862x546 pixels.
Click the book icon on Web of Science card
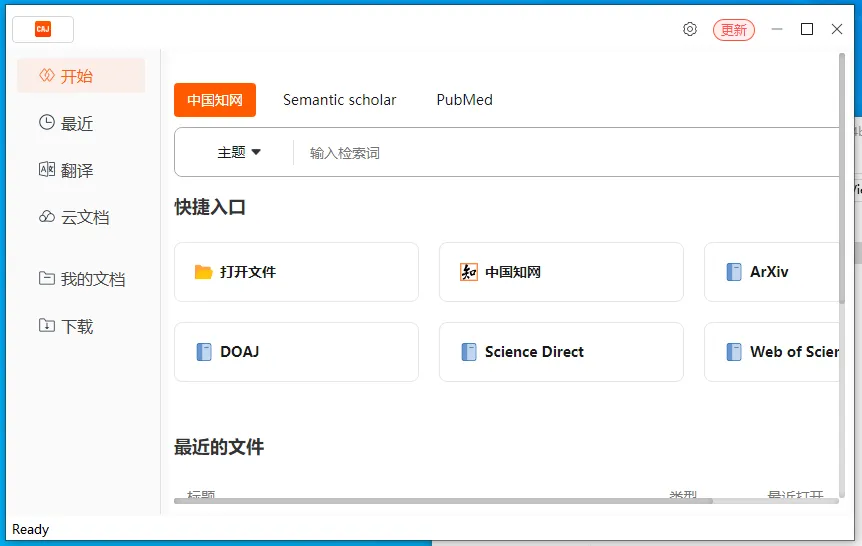[x=734, y=352]
